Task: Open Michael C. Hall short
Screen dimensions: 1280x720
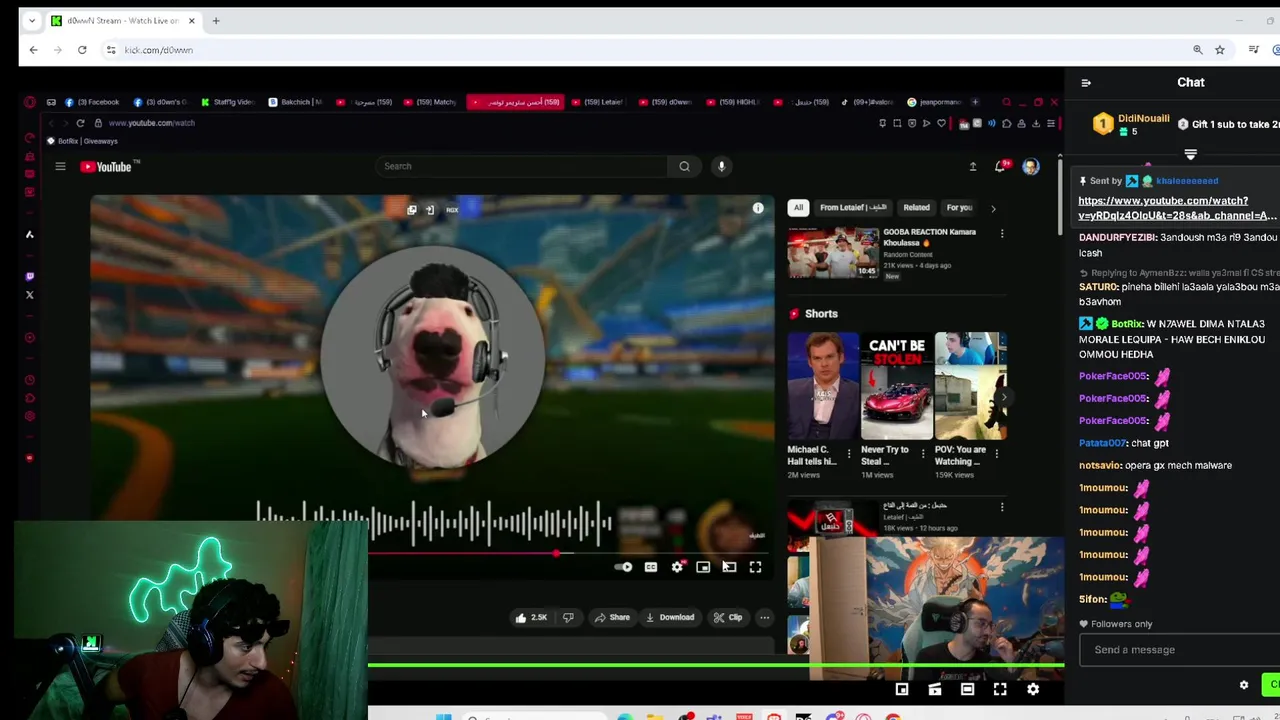Action: pos(822,386)
